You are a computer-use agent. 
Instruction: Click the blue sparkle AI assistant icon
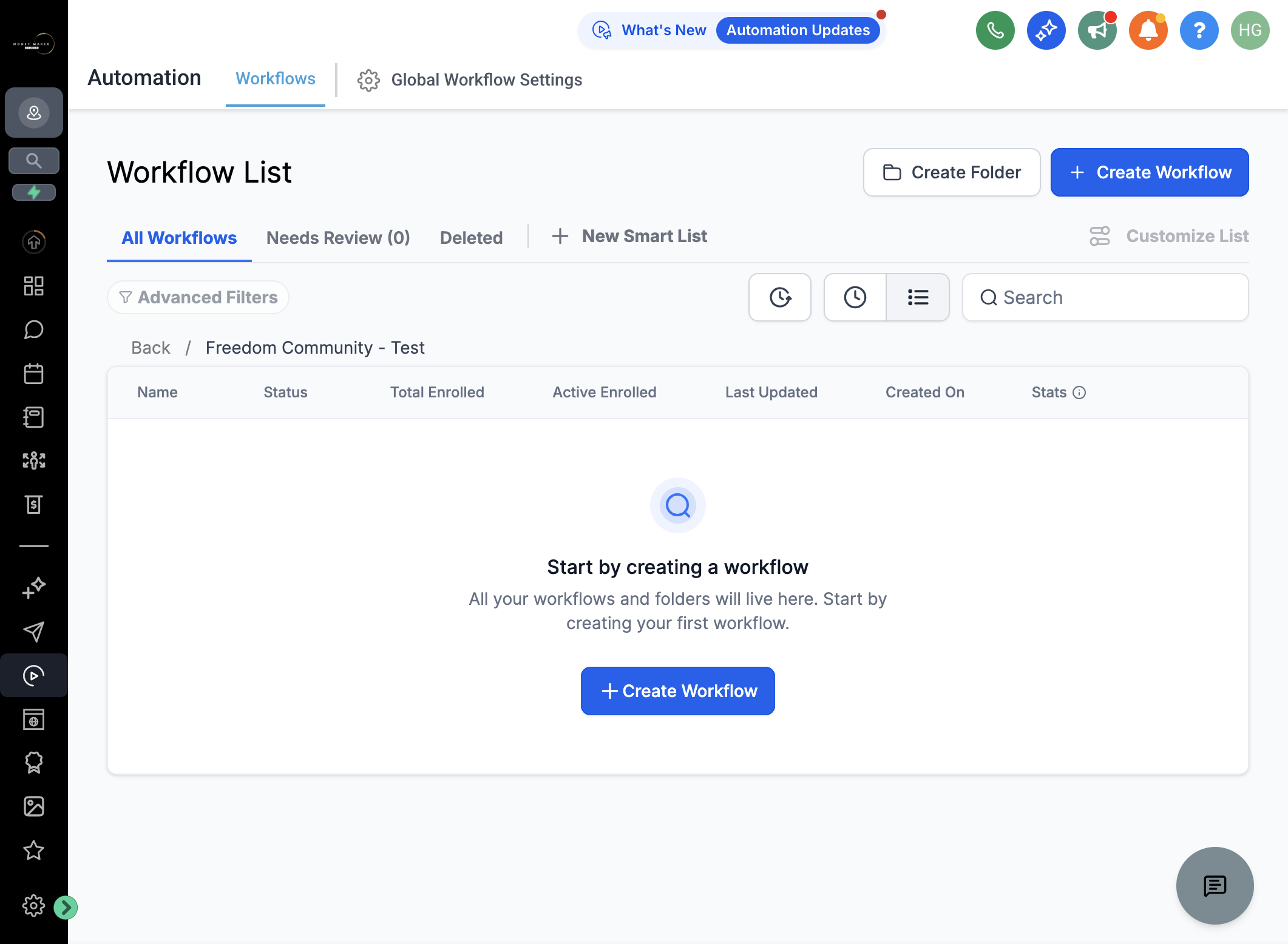(x=1046, y=30)
